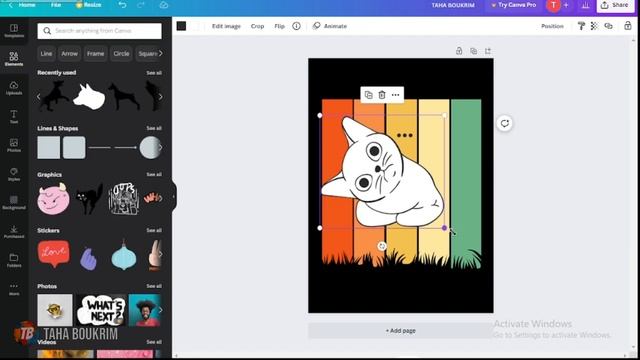Select the Circle filter chip
Viewport: 640px width, 360px height.
[121, 53]
